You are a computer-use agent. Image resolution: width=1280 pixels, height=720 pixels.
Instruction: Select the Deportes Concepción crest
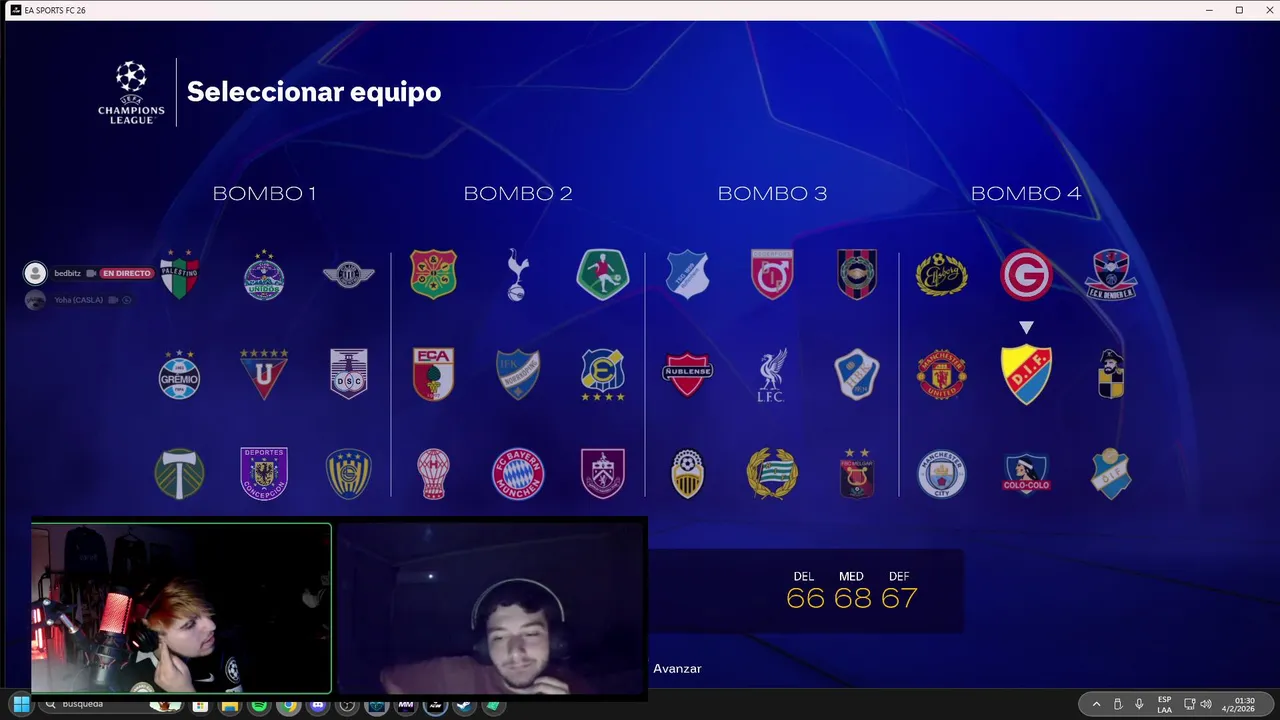click(264, 474)
